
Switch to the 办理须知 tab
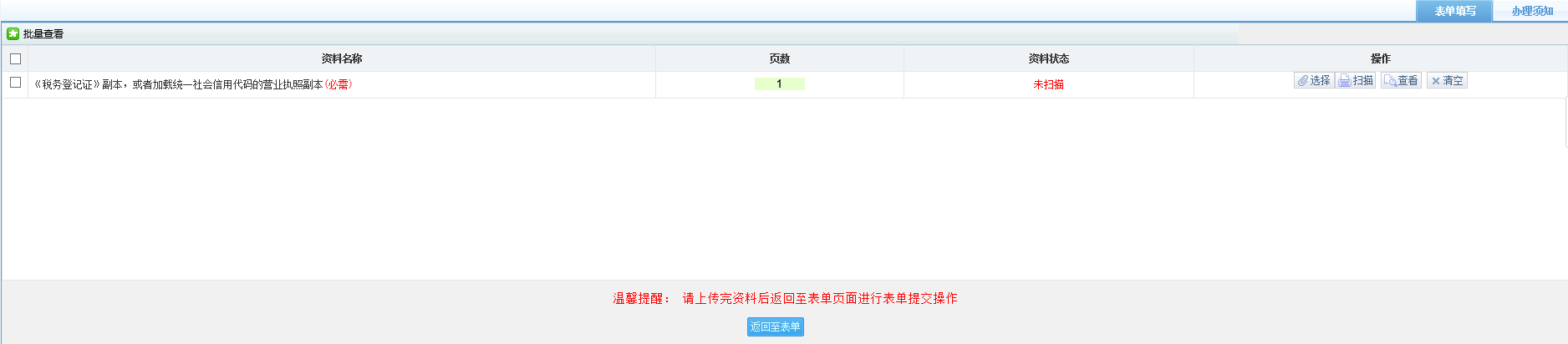[1531, 11]
